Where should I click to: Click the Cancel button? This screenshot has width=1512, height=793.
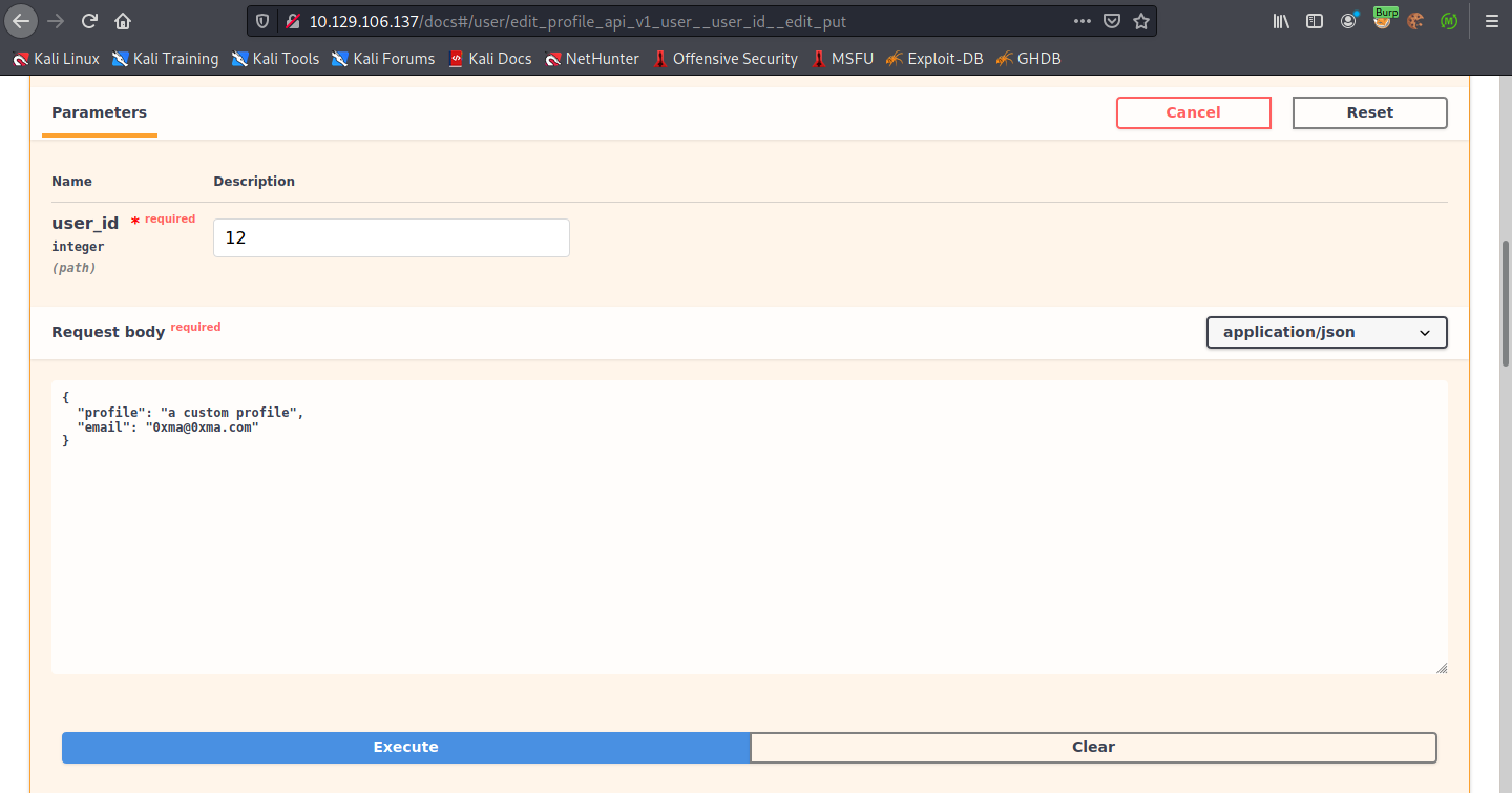1193,113
